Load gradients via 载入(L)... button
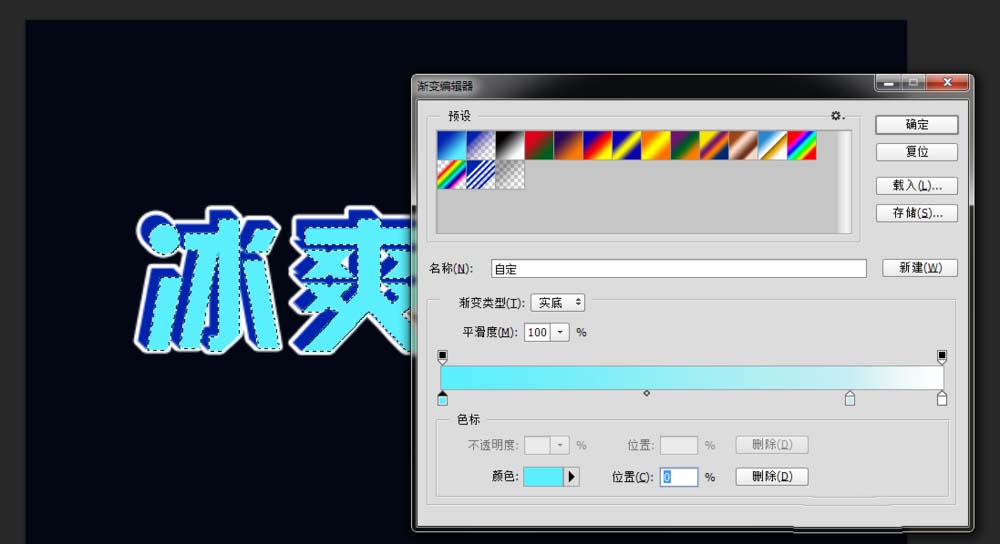This screenshot has height=544, width=1000. point(916,186)
